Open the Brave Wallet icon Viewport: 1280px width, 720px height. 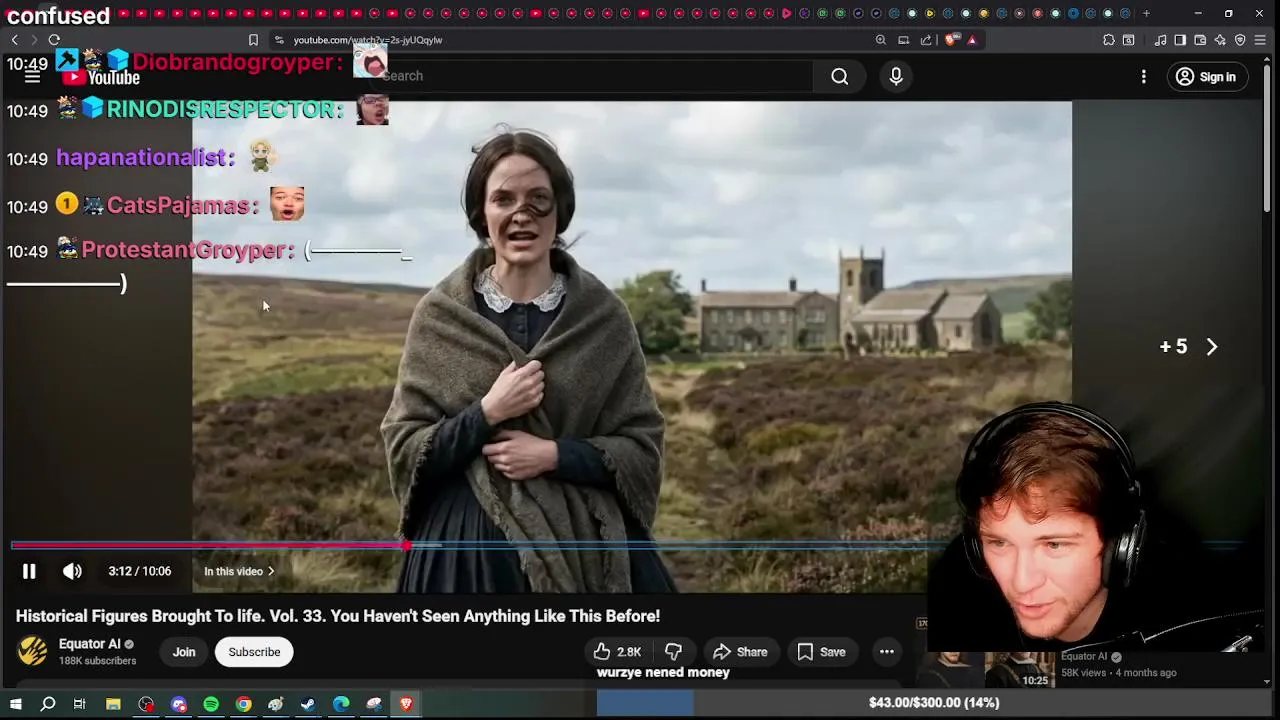tap(1200, 40)
